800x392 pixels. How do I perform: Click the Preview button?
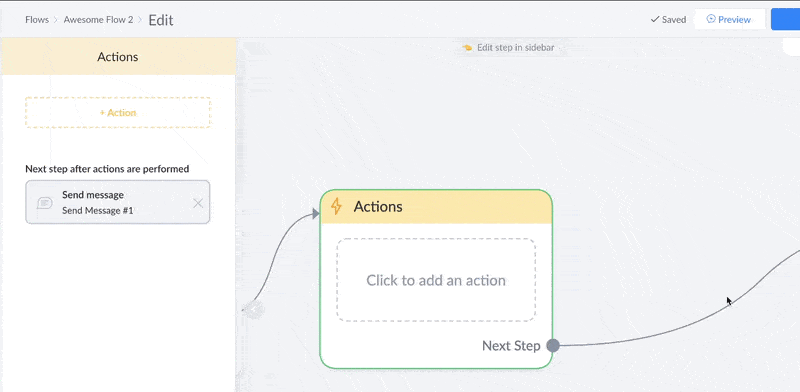730,19
